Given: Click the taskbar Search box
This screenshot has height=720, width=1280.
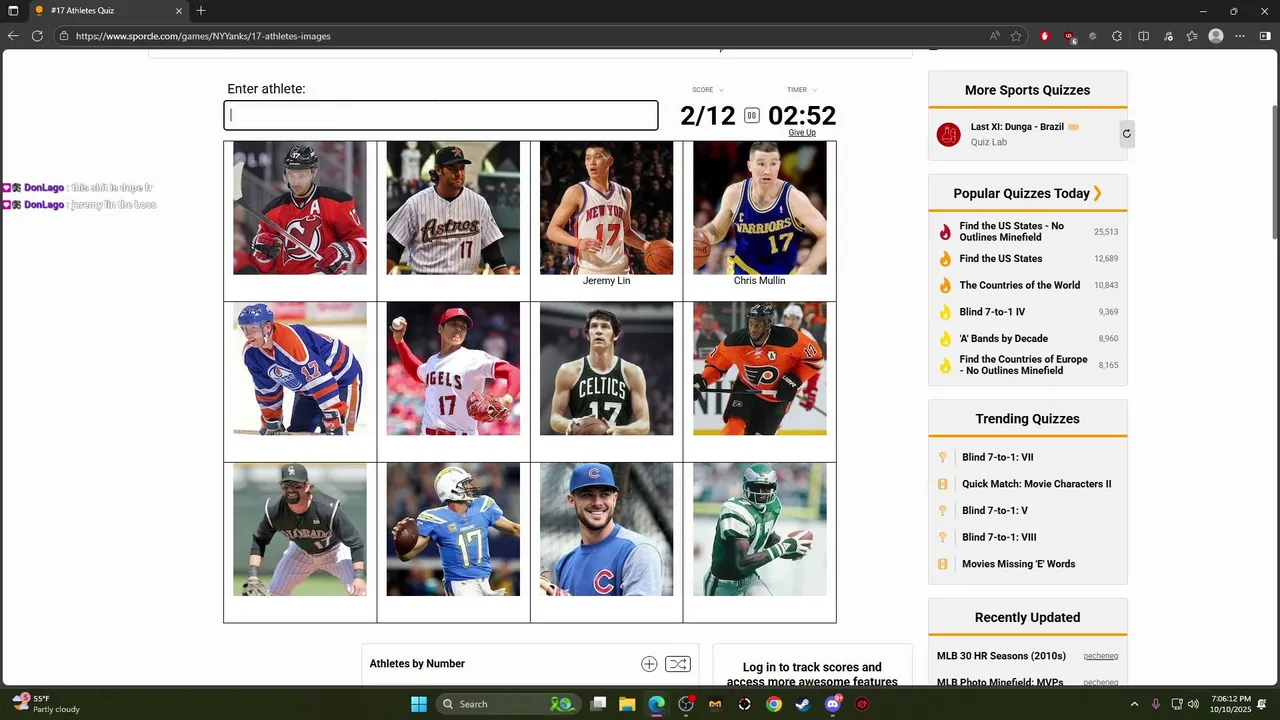Looking at the screenshot, I should pos(510,704).
